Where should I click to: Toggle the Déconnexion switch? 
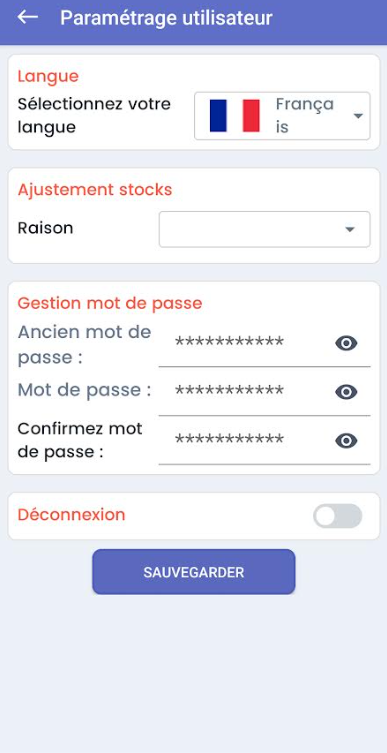(x=338, y=516)
